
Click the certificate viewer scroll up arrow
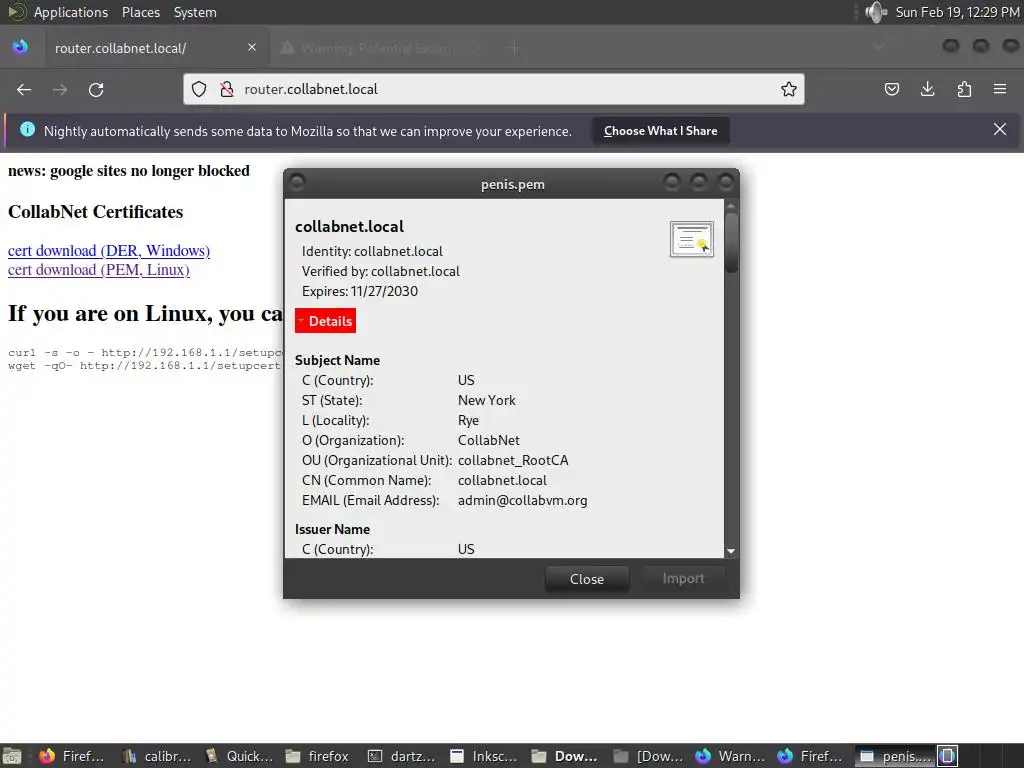pos(731,206)
